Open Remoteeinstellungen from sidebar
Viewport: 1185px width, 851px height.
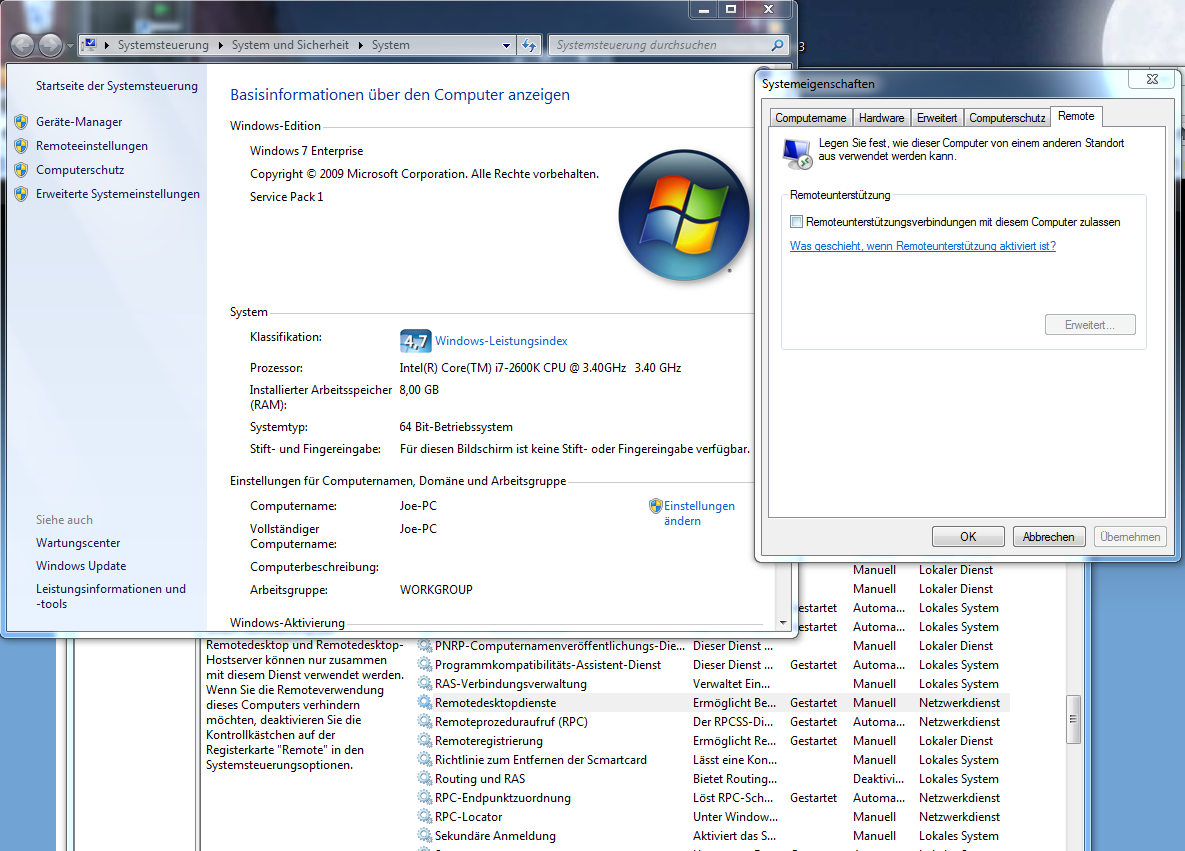click(x=92, y=146)
